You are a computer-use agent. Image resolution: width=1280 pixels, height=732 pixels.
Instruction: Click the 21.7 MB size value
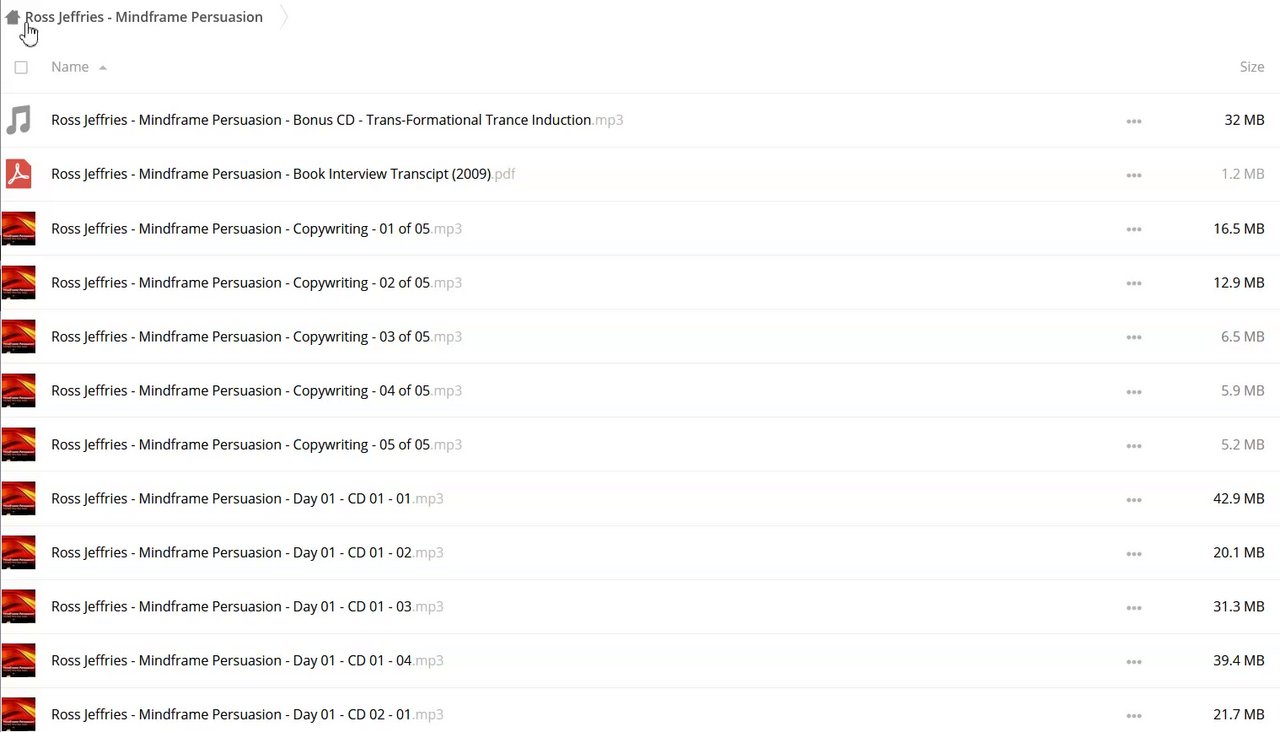1239,714
